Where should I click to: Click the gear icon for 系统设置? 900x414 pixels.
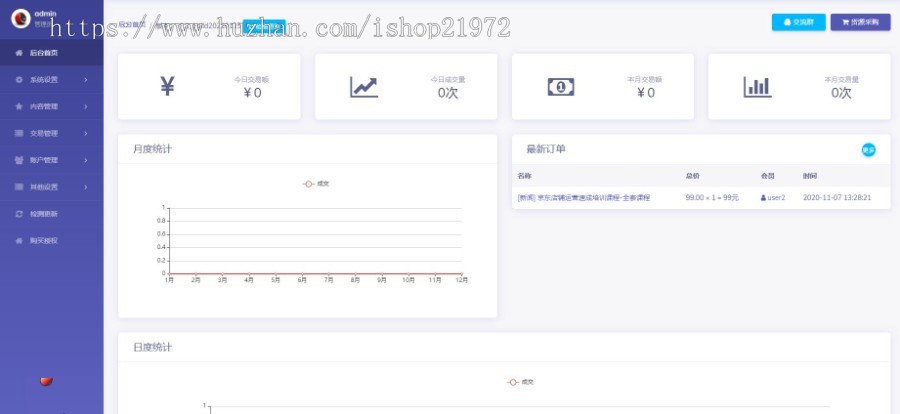[x=19, y=80]
